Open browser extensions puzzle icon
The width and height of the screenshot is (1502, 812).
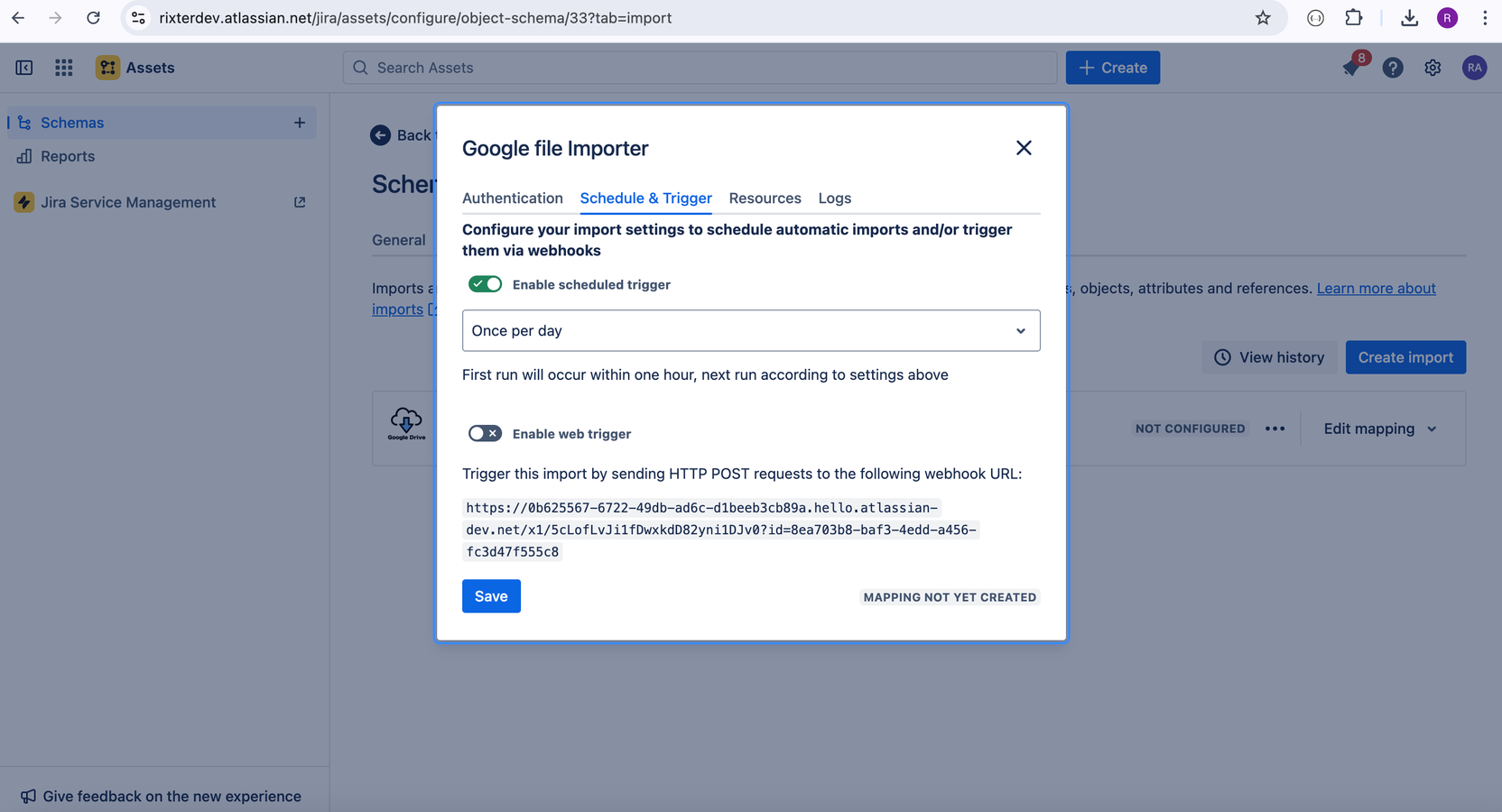coord(1353,18)
